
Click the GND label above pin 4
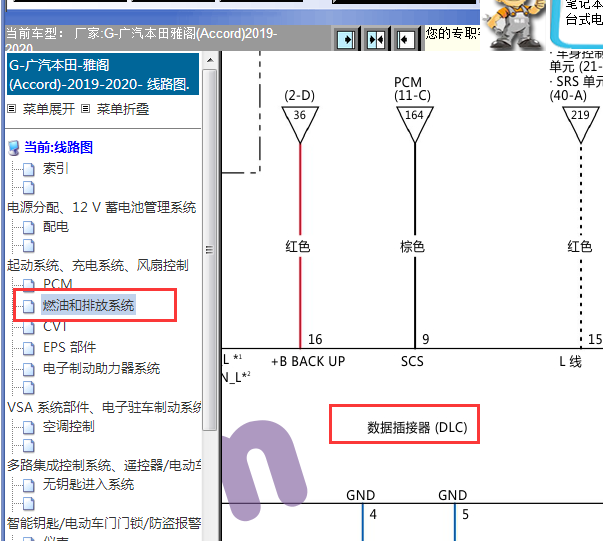pos(360,495)
